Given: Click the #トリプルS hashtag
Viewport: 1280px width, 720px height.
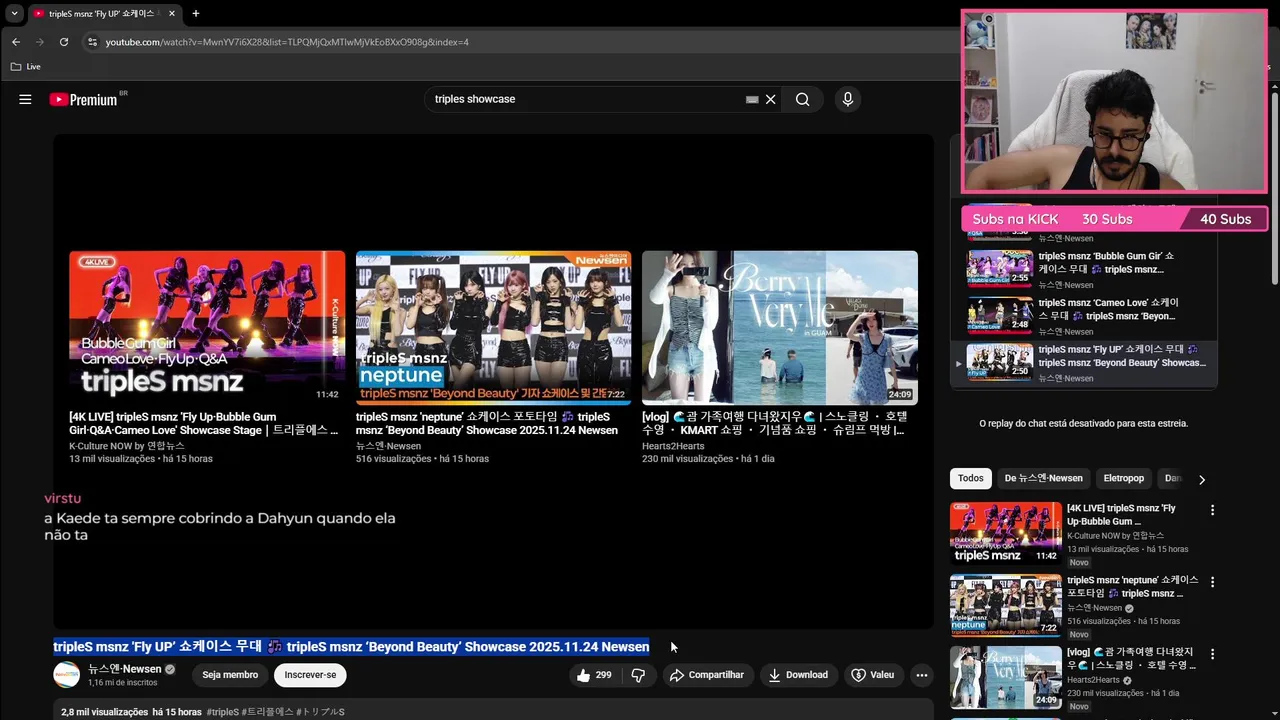Looking at the screenshot, I should pyautogui.click(x=320, y=712).
